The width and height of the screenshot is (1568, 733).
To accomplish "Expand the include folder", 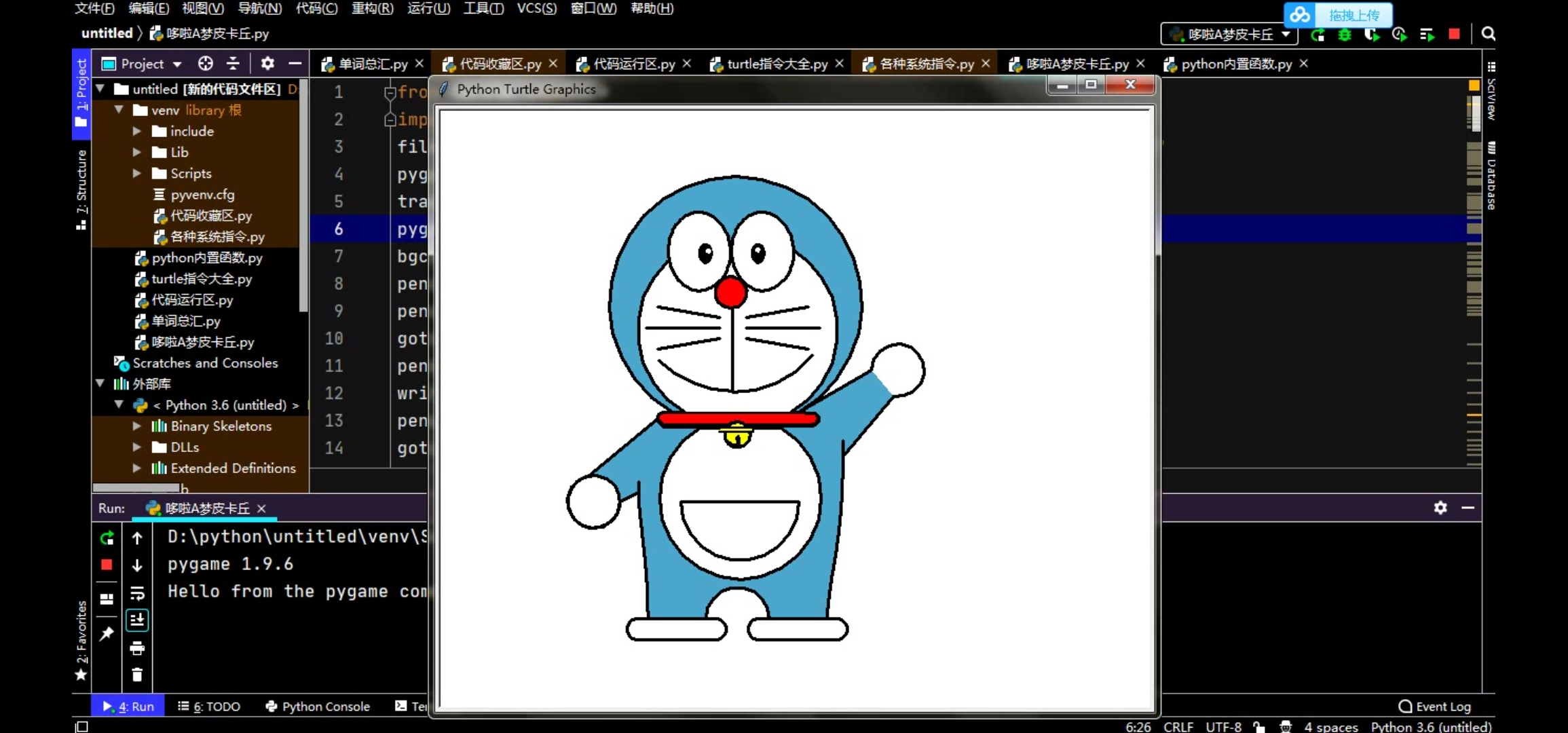I will click(137, 131).
